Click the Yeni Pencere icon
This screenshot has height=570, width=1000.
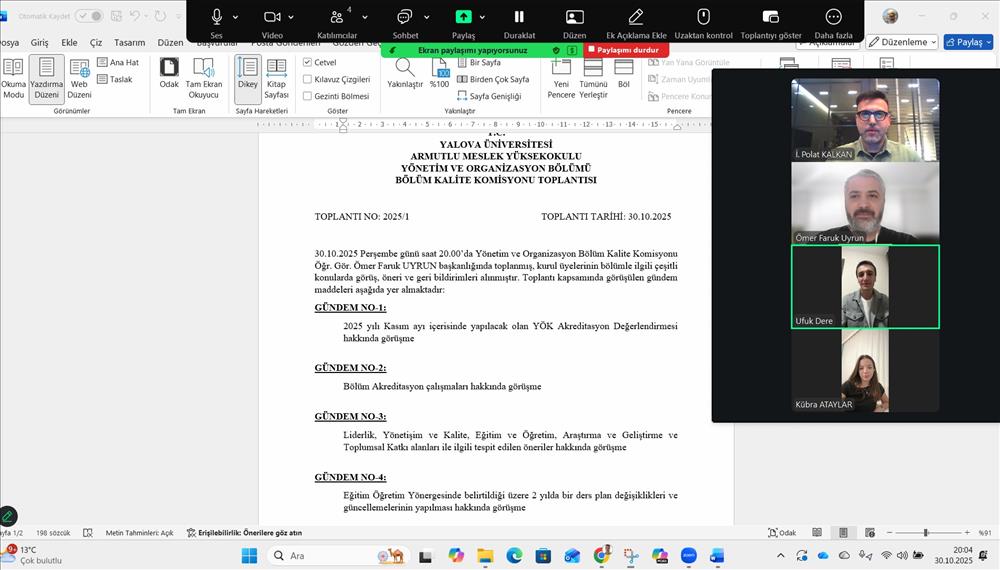click(561, 68)
